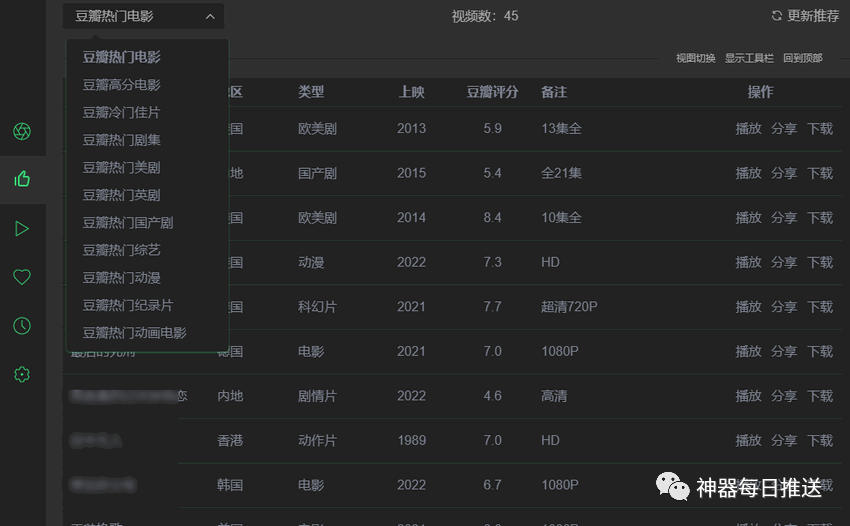Click 分享 in the 超清720P row

(784, 307)
